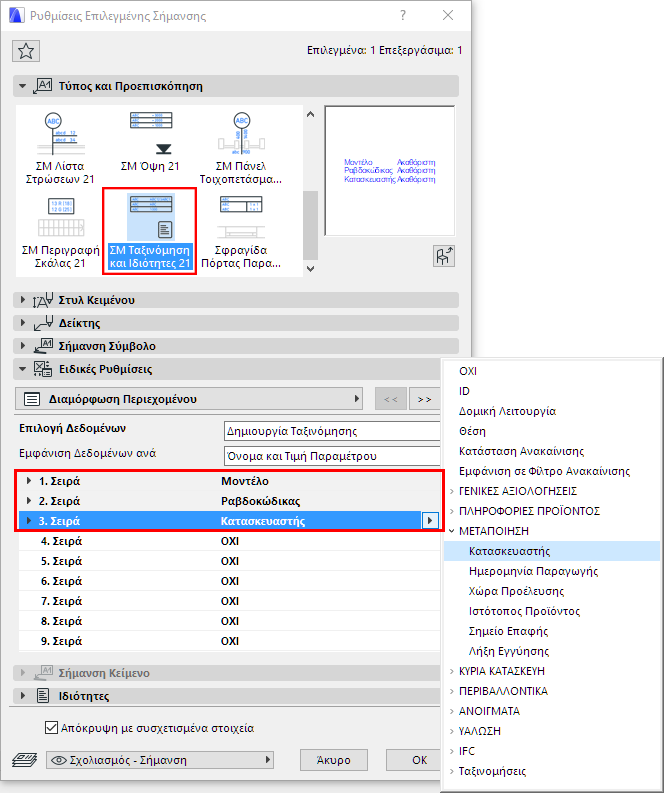Select the 6. Σειρά row

point(229,581)
